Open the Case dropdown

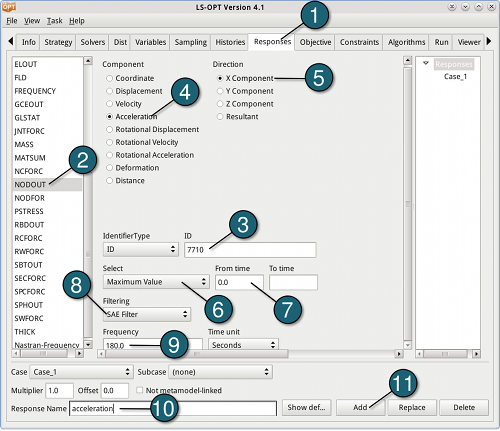point(81,372)
